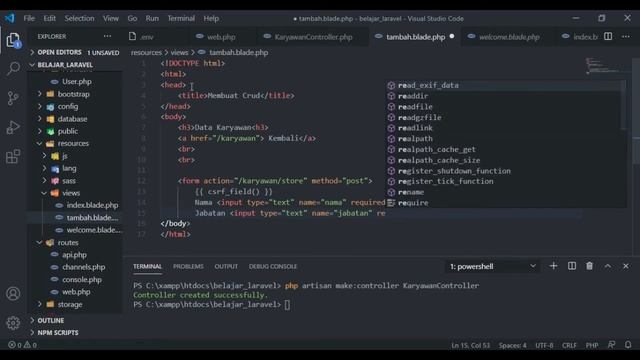The width and height of the screenshot is (640, 360).
Task: Switch to KaryawanController.php tab
Action: click(313, 37)
